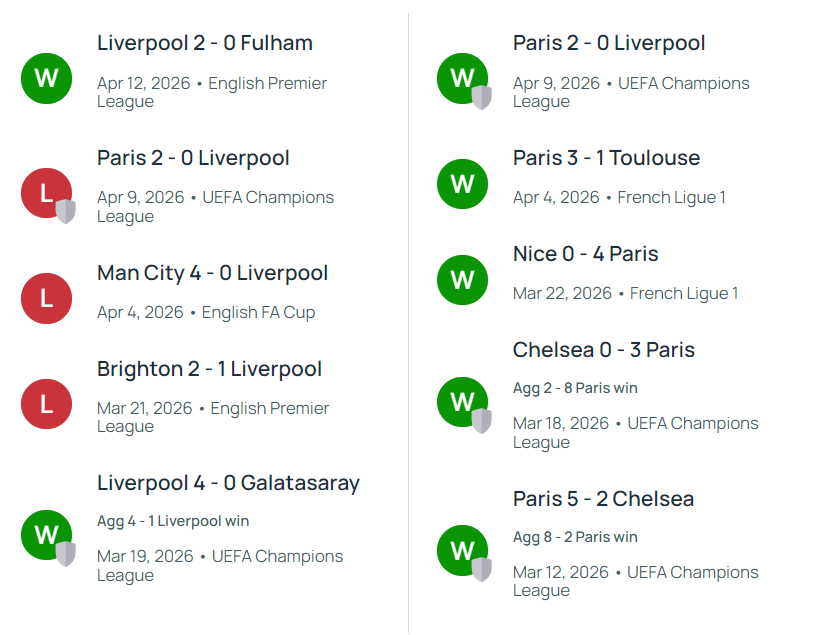The image size is (817, 635).
Task: Click the red L badge in the left column's Paris 2 - 0 Liverpool row
Action: coord(46,193)
